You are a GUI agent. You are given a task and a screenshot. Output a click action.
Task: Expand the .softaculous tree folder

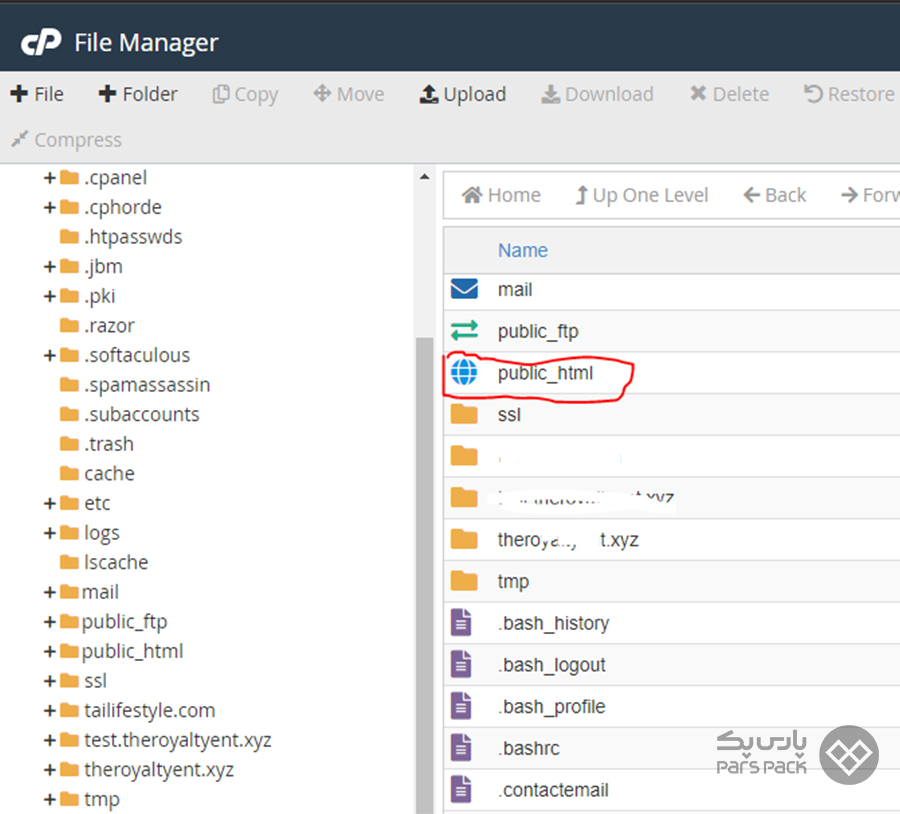[50, 355]
